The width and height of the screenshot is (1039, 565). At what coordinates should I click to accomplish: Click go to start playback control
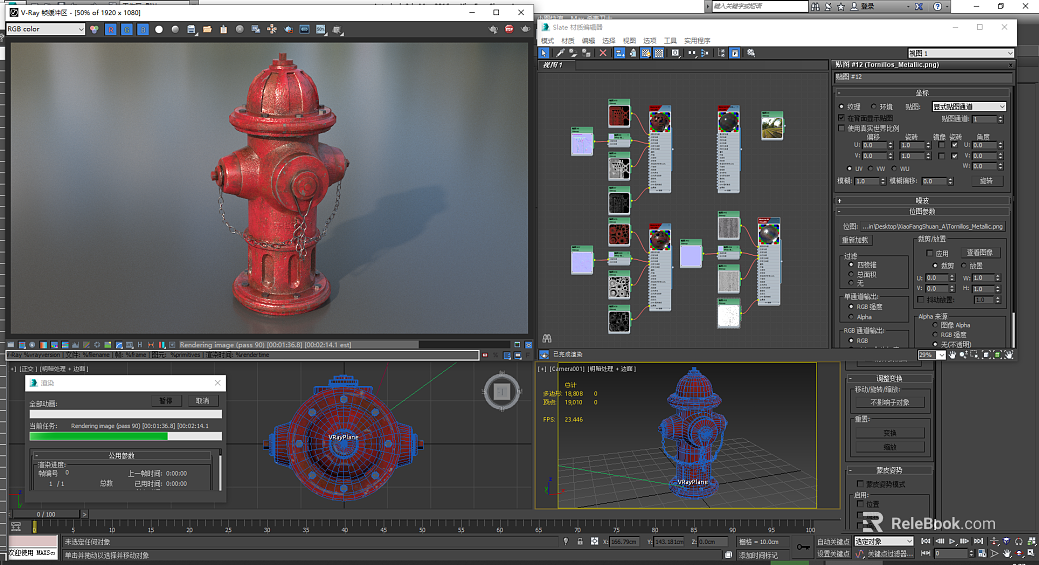pyautogui.click(x=926, y=541)
